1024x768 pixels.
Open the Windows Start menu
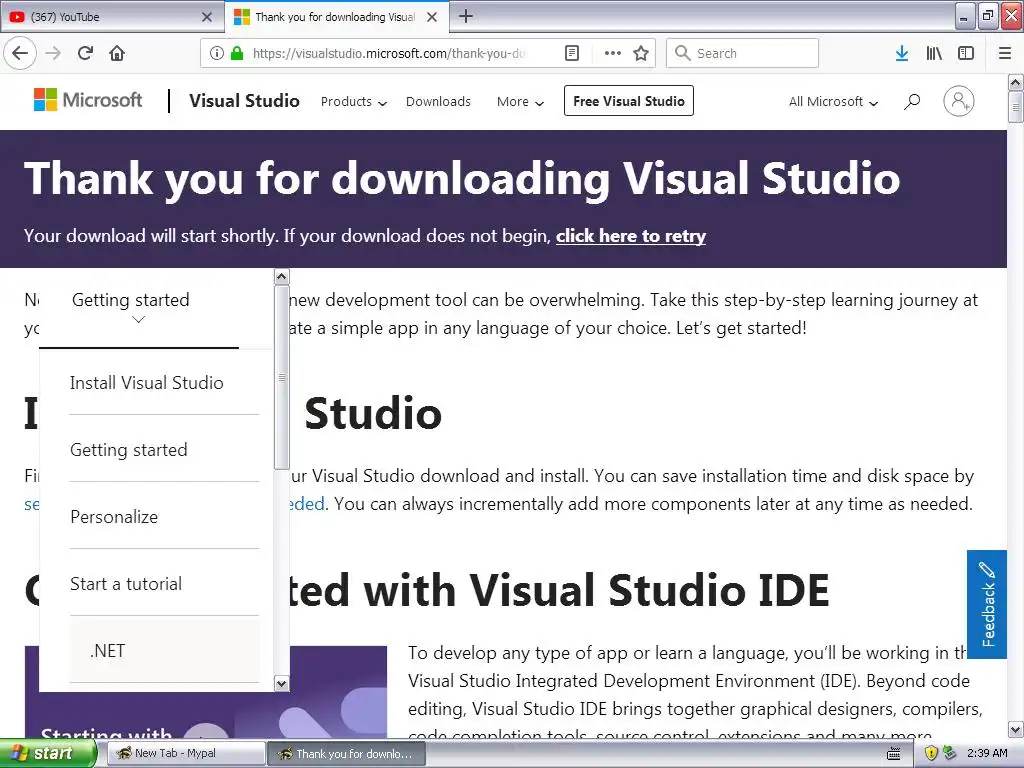point(47,753)
